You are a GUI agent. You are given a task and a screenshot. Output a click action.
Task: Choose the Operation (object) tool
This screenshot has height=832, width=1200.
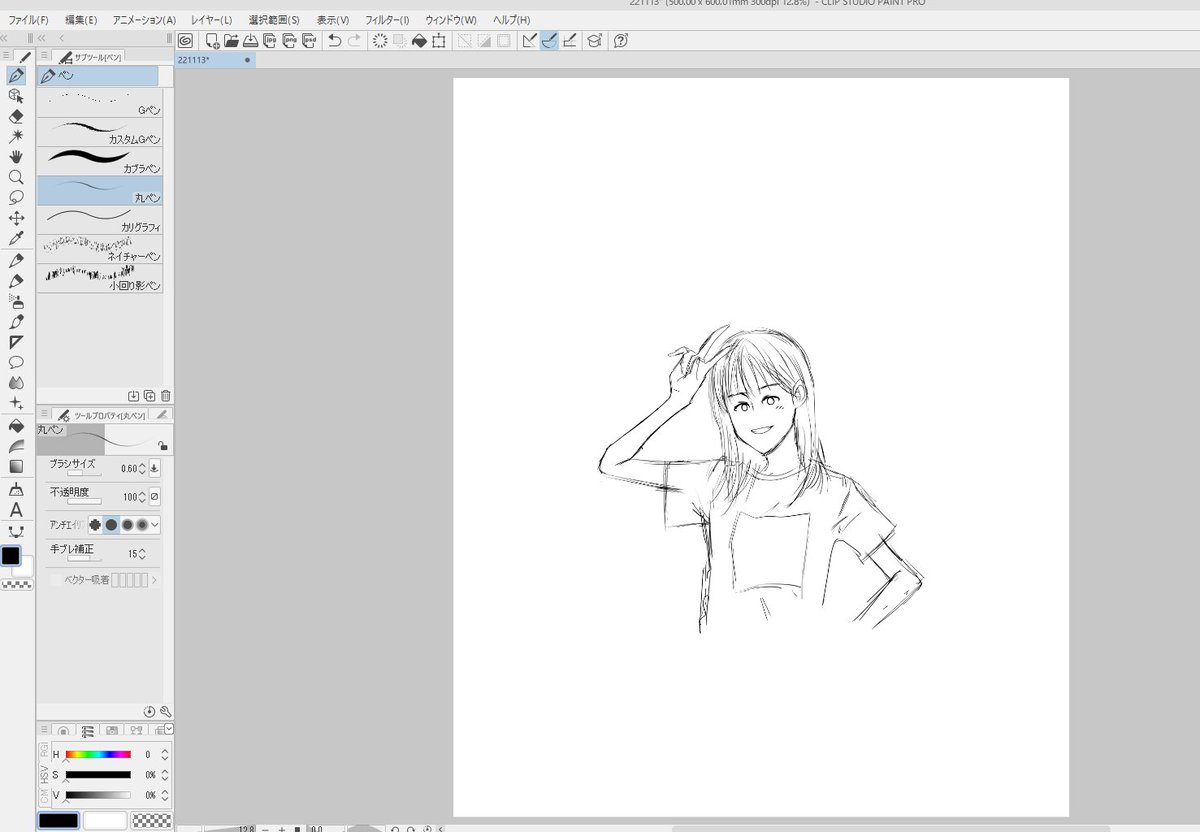click(x=16, y=96)
